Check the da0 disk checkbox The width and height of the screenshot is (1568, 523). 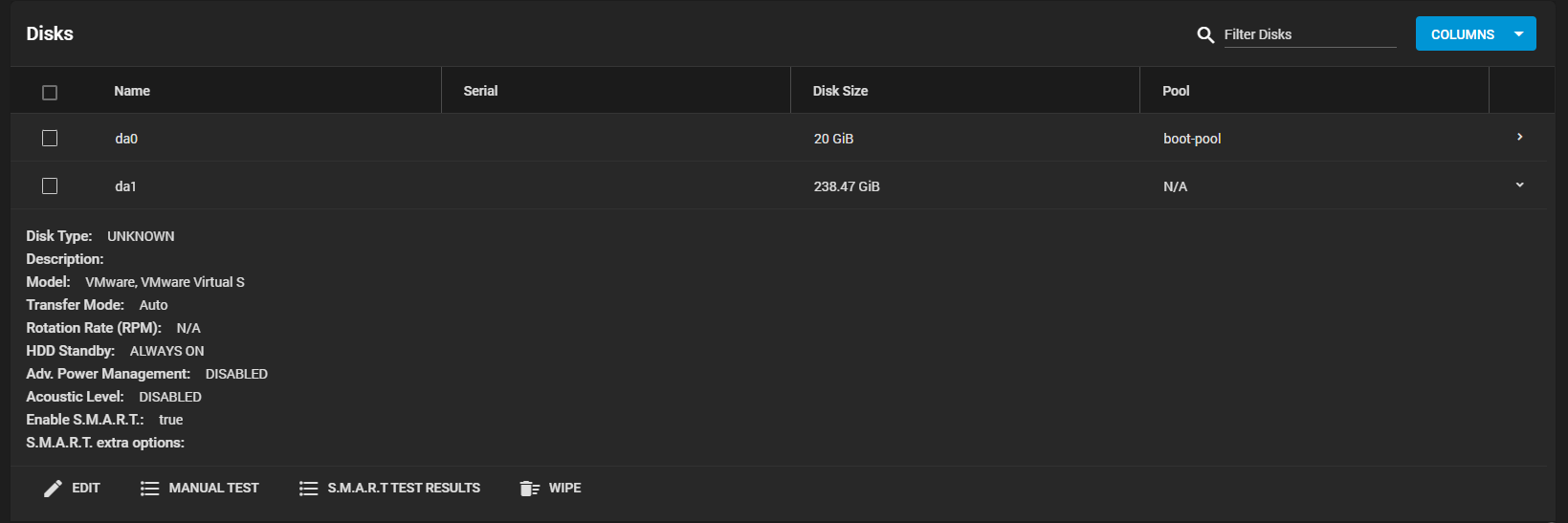(50, 139)
